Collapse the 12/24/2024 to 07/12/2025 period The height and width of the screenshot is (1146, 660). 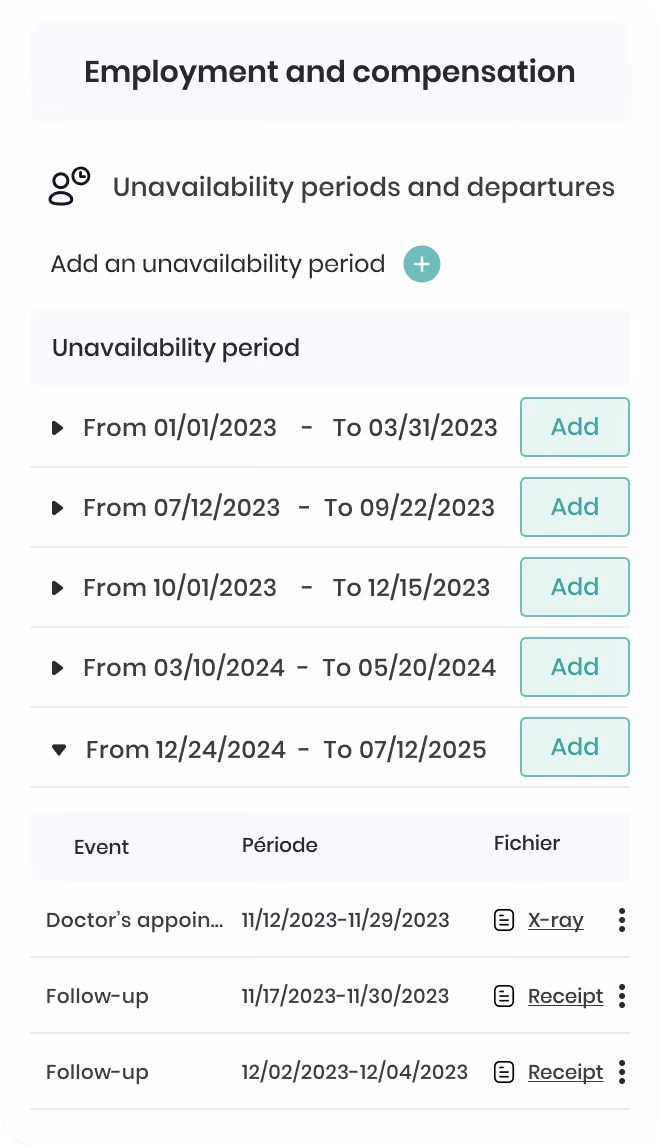coord(59,749)
